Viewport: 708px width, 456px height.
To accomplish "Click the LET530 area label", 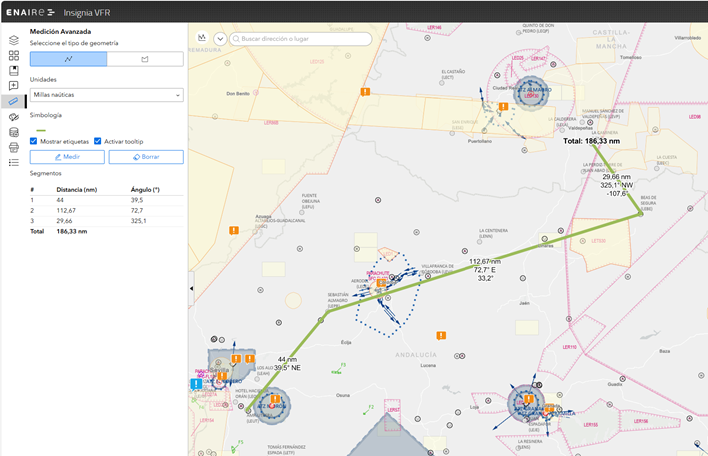I will click(598, 241).
